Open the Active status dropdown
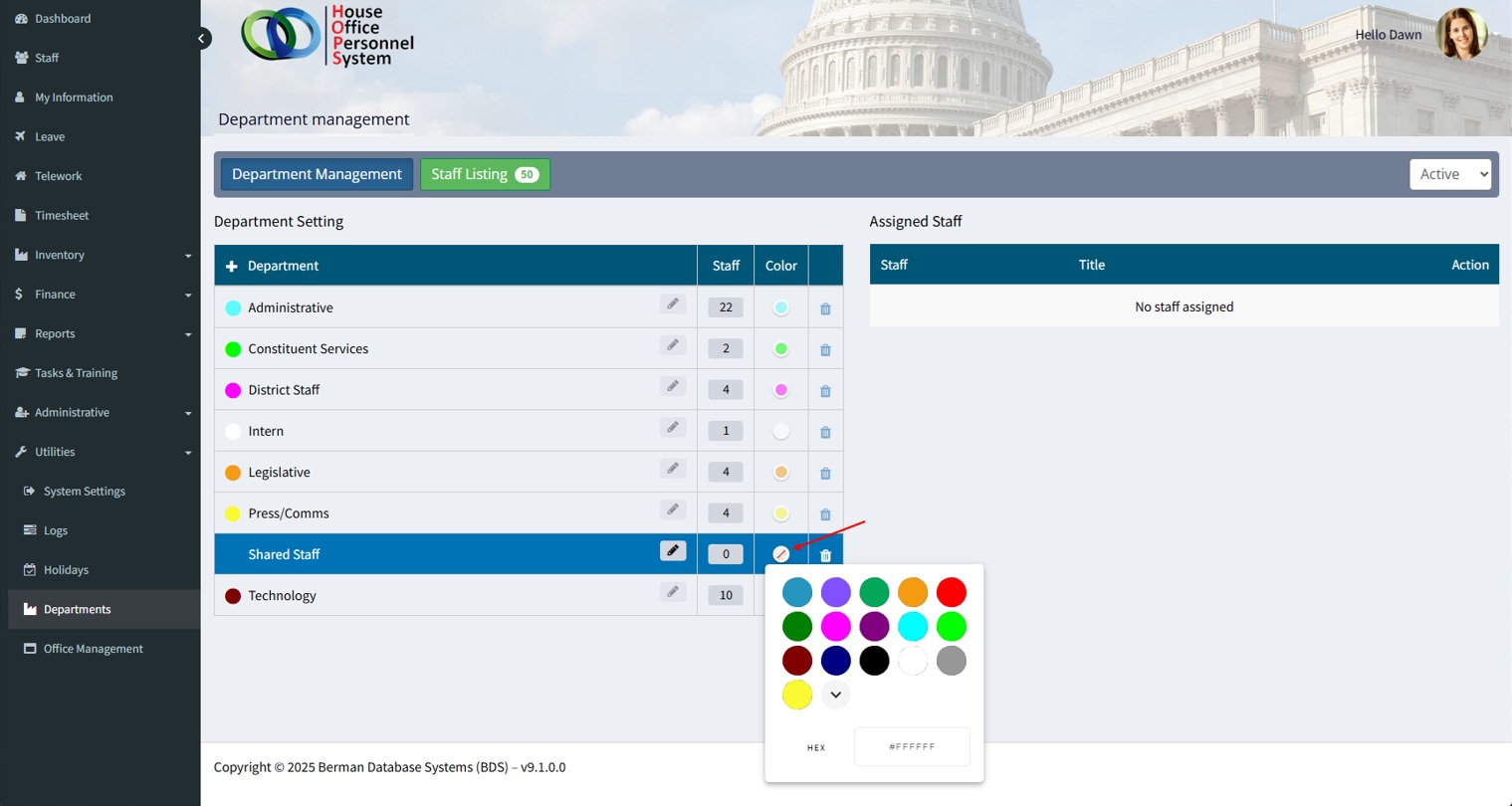 tap(1450, 174)
